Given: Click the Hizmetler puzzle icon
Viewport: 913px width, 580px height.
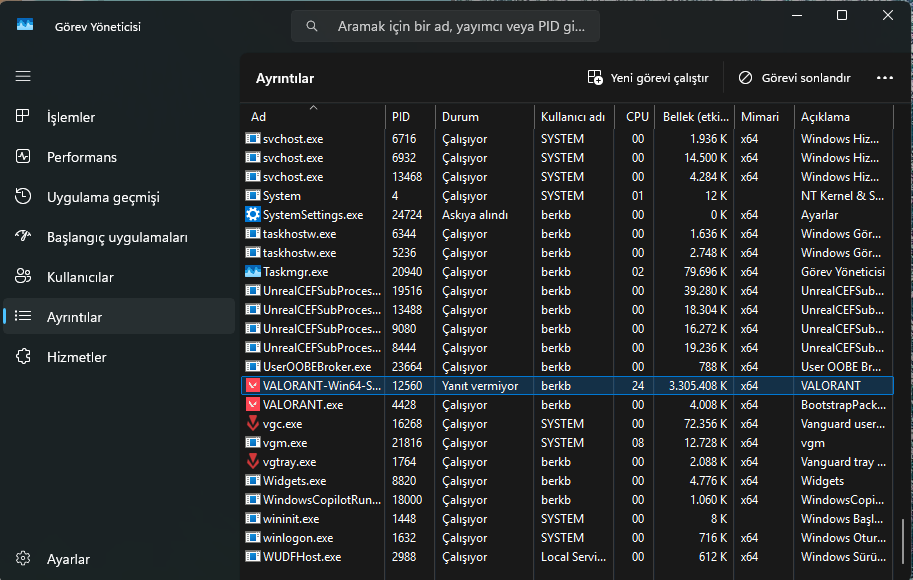Looking at the screenshot, I should click(23, 356).
